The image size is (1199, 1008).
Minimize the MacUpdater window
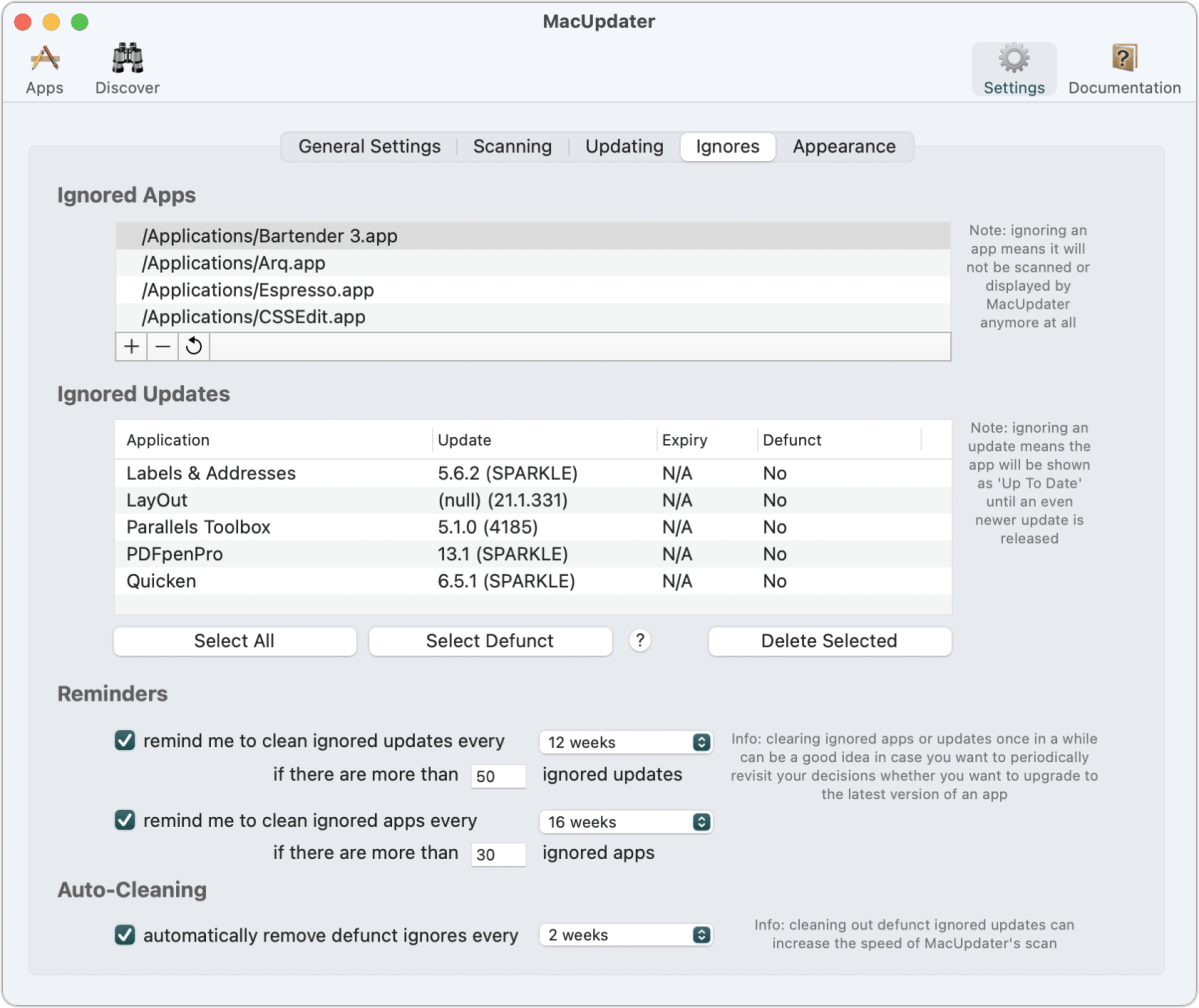tap(51, 21)
